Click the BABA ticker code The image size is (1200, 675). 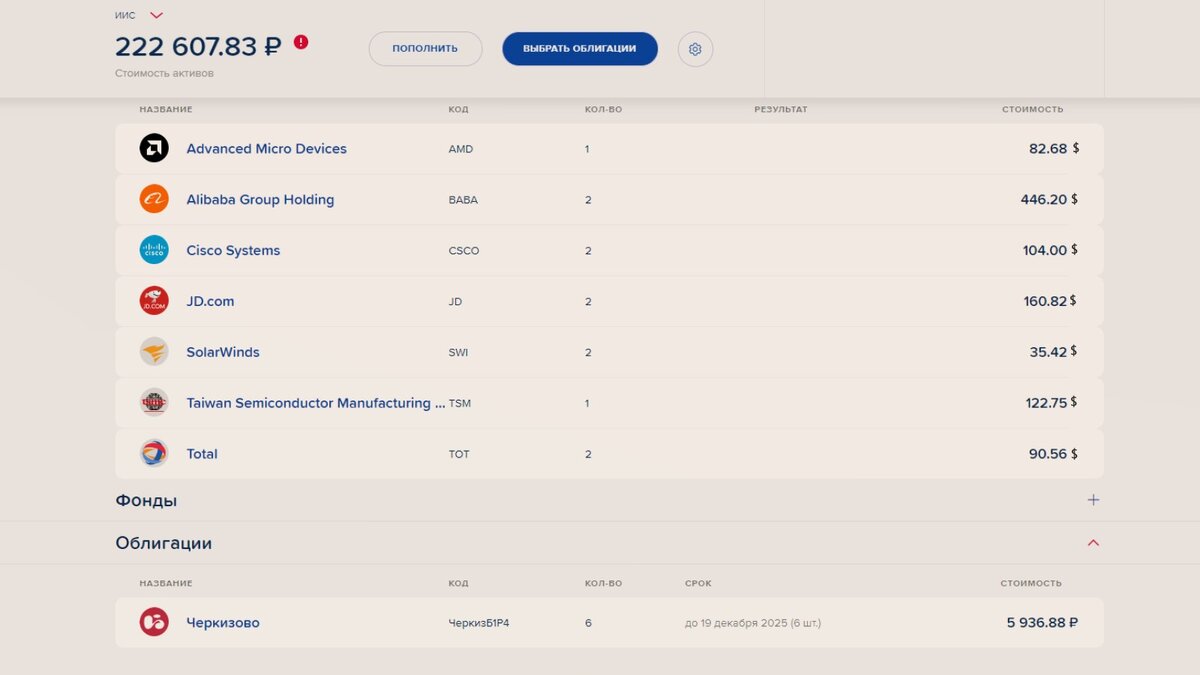(x=463, y=200)
